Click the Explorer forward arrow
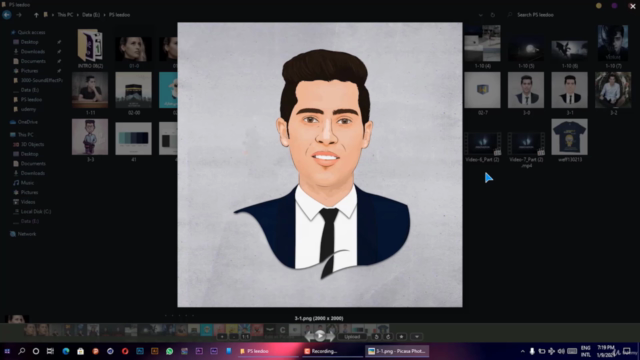This screenshot has height=360, width=640. (19, 15)
